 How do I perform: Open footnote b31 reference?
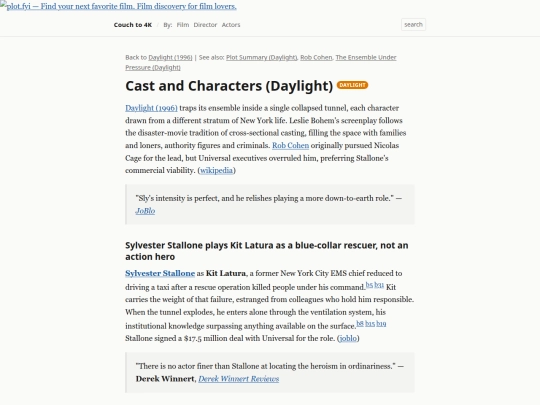(x=379, y=285)
